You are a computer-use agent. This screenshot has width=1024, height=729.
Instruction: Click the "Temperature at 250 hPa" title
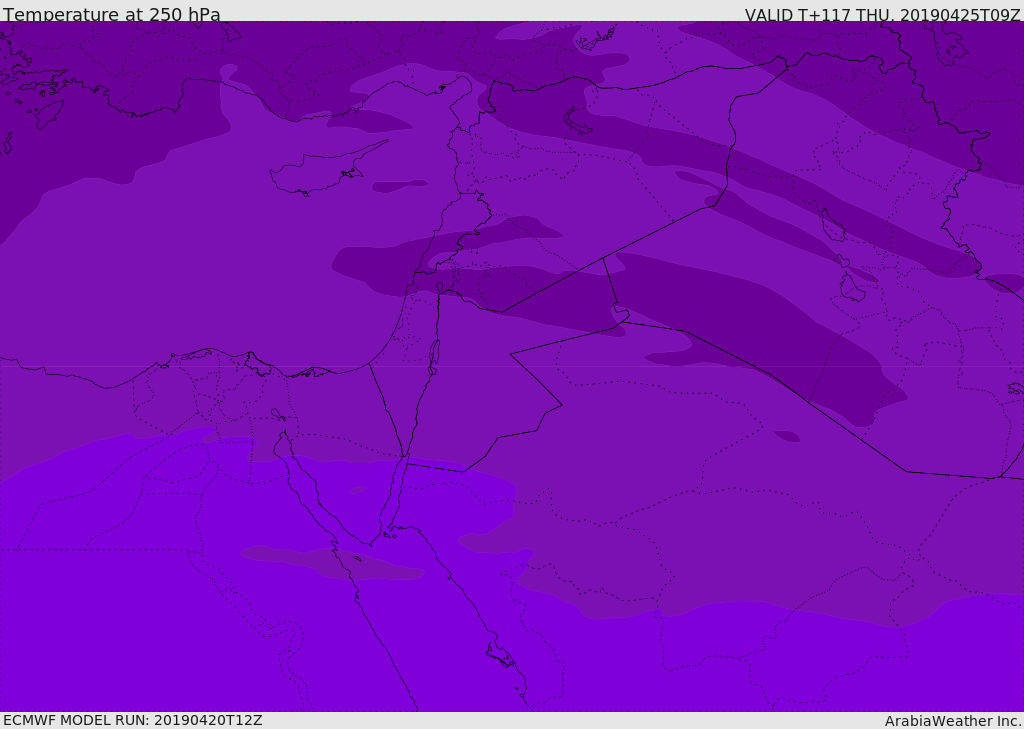click(x=112, y=14)
